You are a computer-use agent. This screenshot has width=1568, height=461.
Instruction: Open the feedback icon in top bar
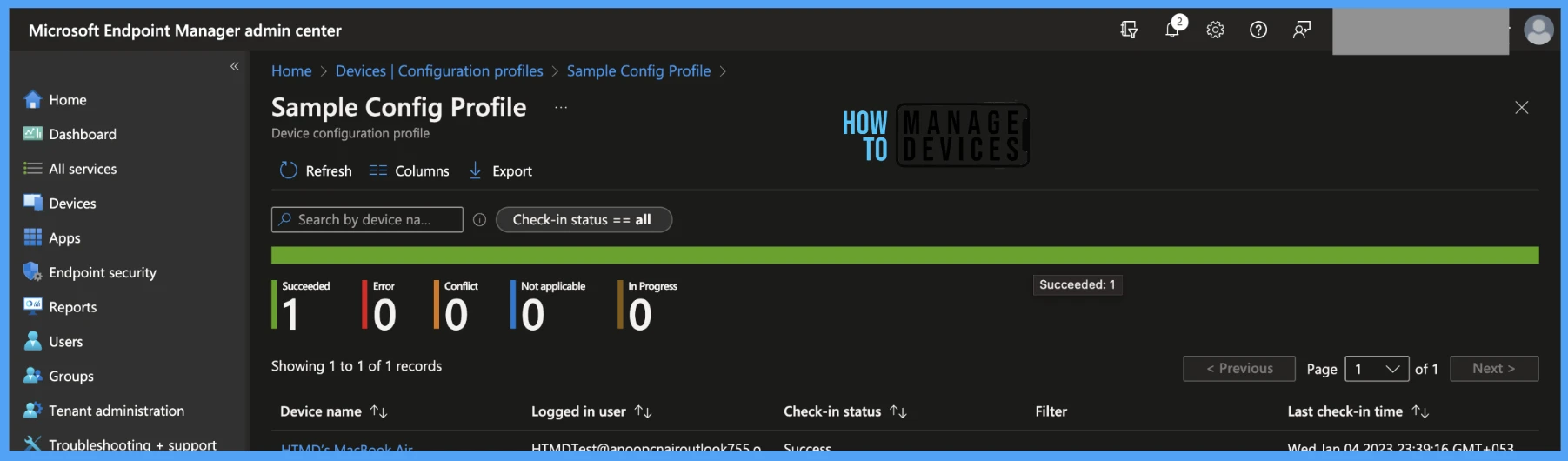click(1301, 30)
